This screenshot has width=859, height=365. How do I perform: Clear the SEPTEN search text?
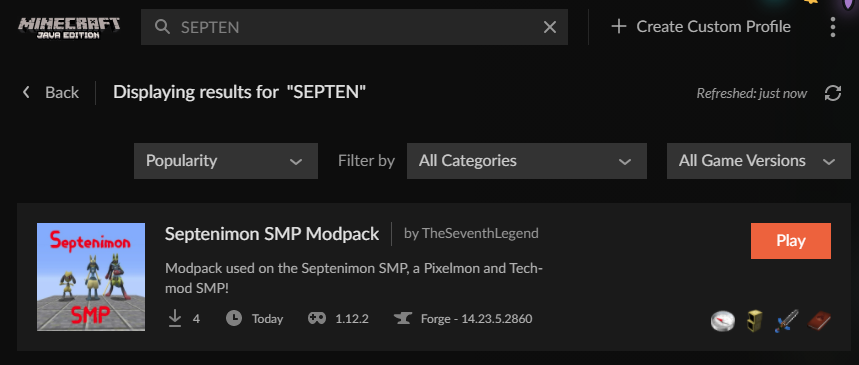pyautogui.click(x=549, y=27)
